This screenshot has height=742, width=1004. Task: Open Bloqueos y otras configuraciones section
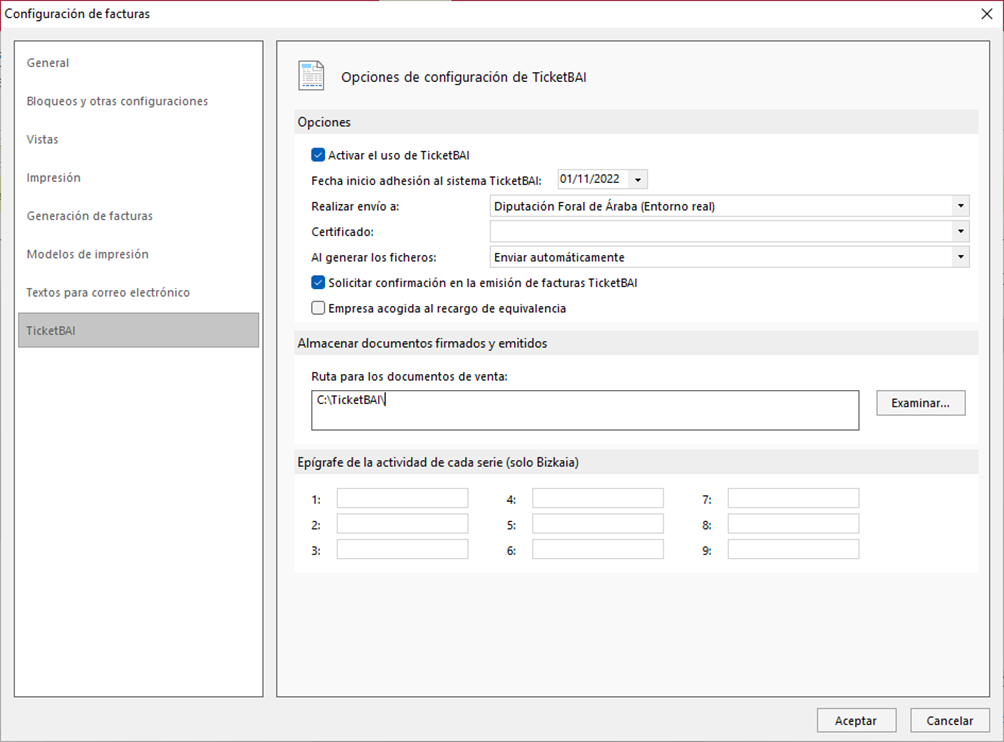(138, 101)
